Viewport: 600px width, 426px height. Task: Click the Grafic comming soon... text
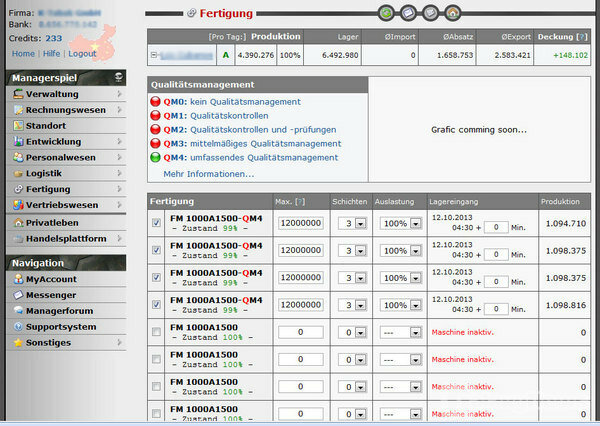click(x=479, y=130)
